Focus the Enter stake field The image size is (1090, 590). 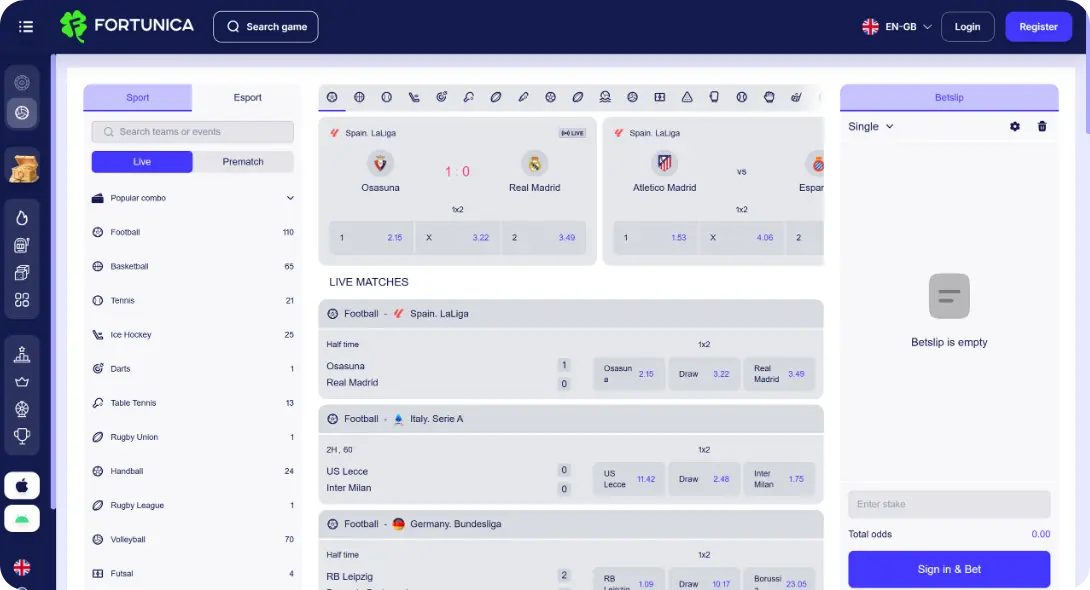(949, 504)
